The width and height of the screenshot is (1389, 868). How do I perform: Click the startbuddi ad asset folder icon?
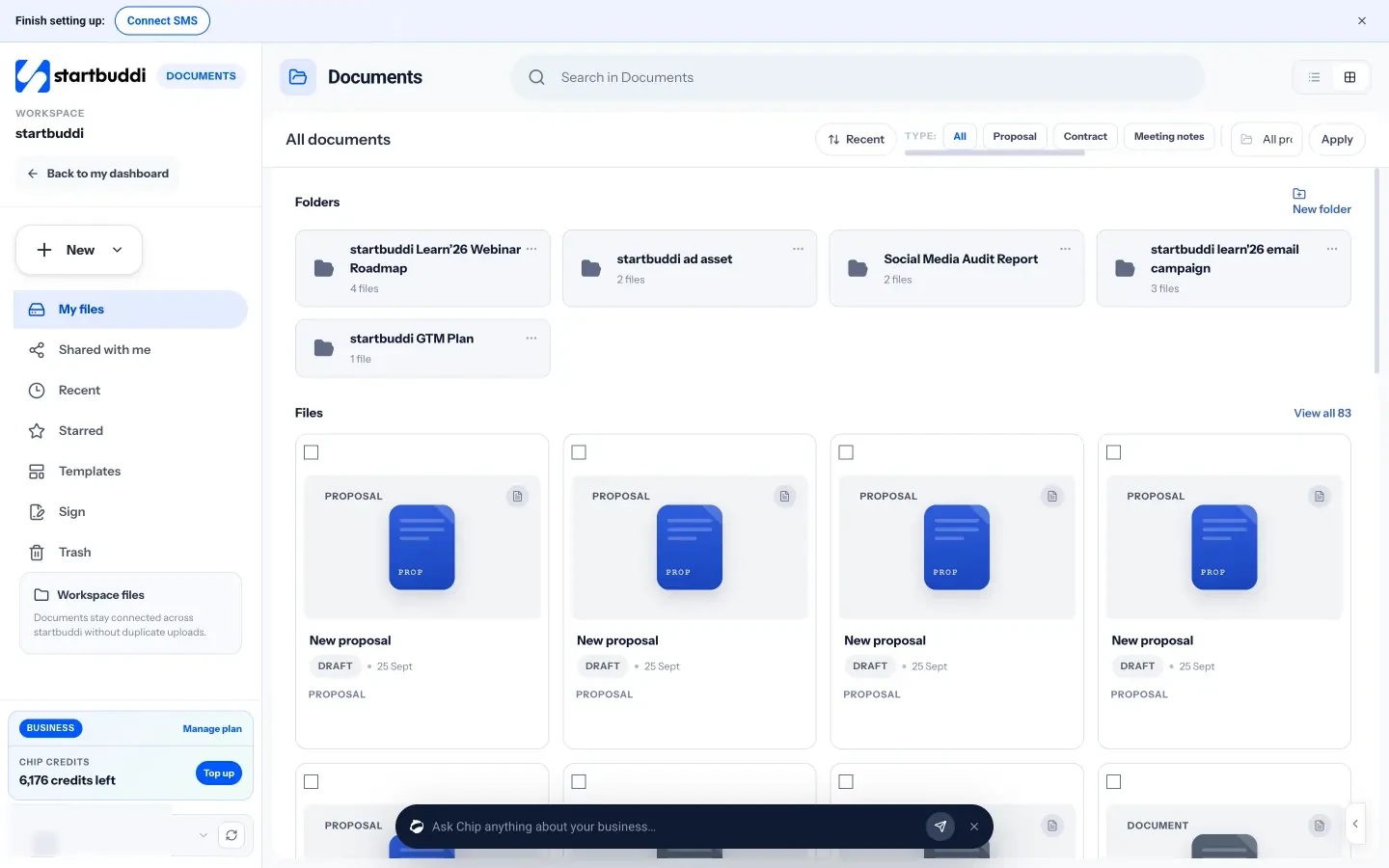[x=591, y=268]
